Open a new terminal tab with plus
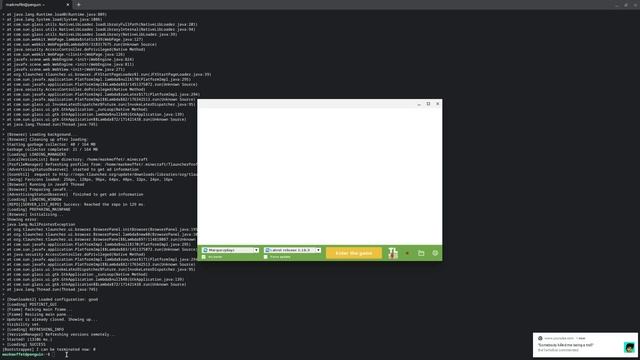This screenshot has width=640, height=360. [x=78, y=4]
